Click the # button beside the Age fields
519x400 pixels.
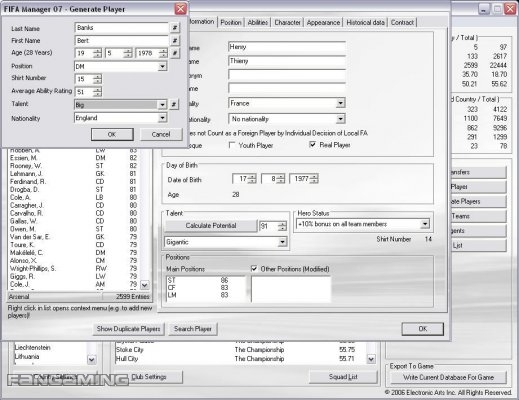coord(174,53)
